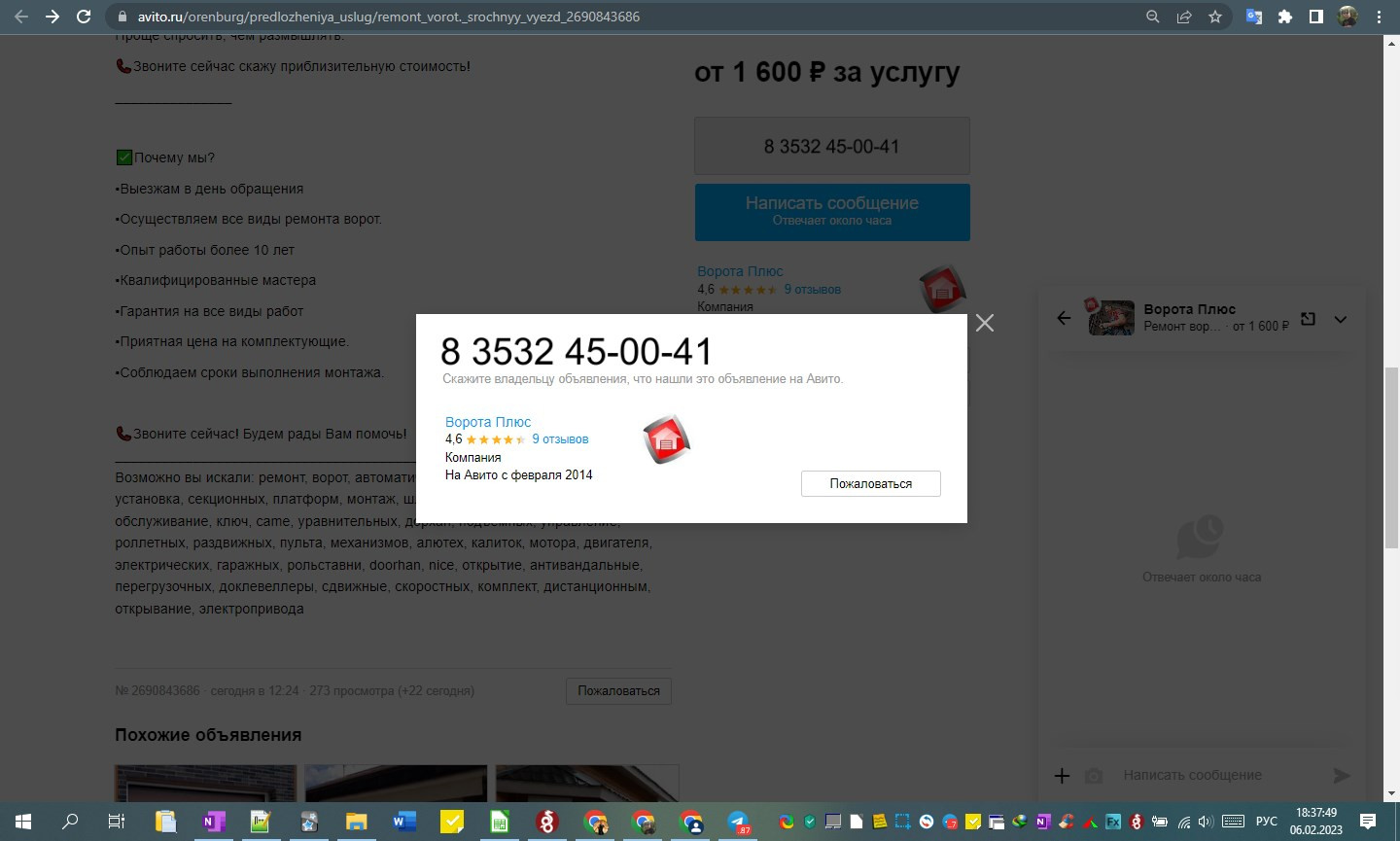The width and height of the screenshot is (1400, 841).
Task: Click the РУС language indicator
Action: pos(1266,822)
